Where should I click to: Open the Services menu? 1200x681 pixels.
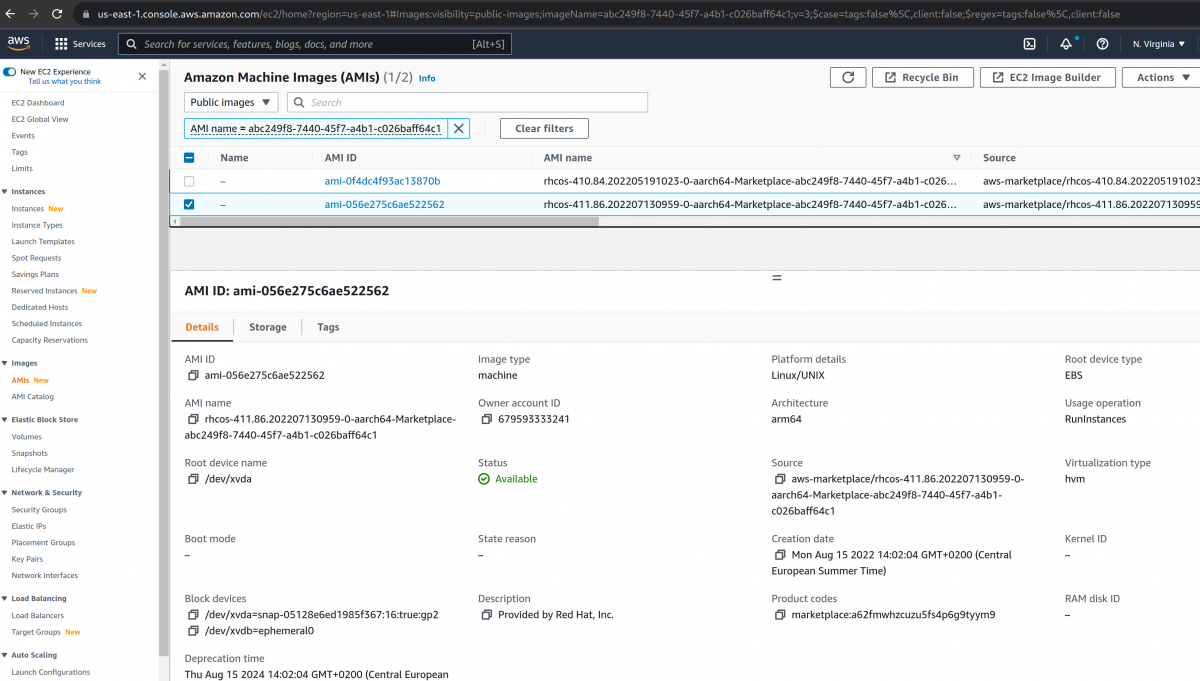click(88, 44)
